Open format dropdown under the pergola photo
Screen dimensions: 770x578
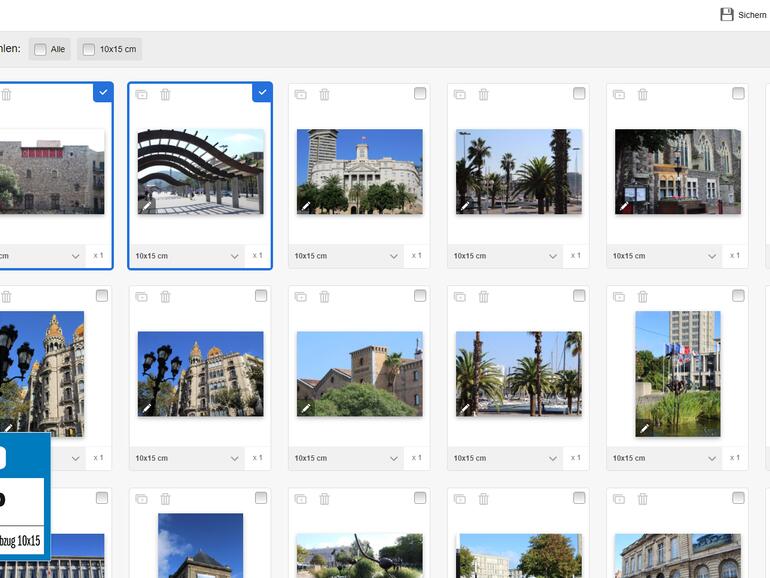pyautogui.click(x=188, y=256)
